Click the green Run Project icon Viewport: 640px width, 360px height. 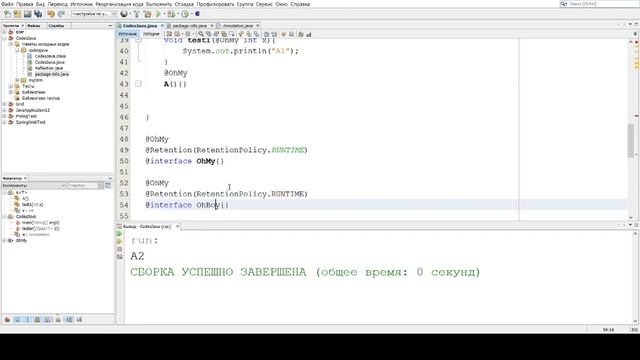[158, 14]
